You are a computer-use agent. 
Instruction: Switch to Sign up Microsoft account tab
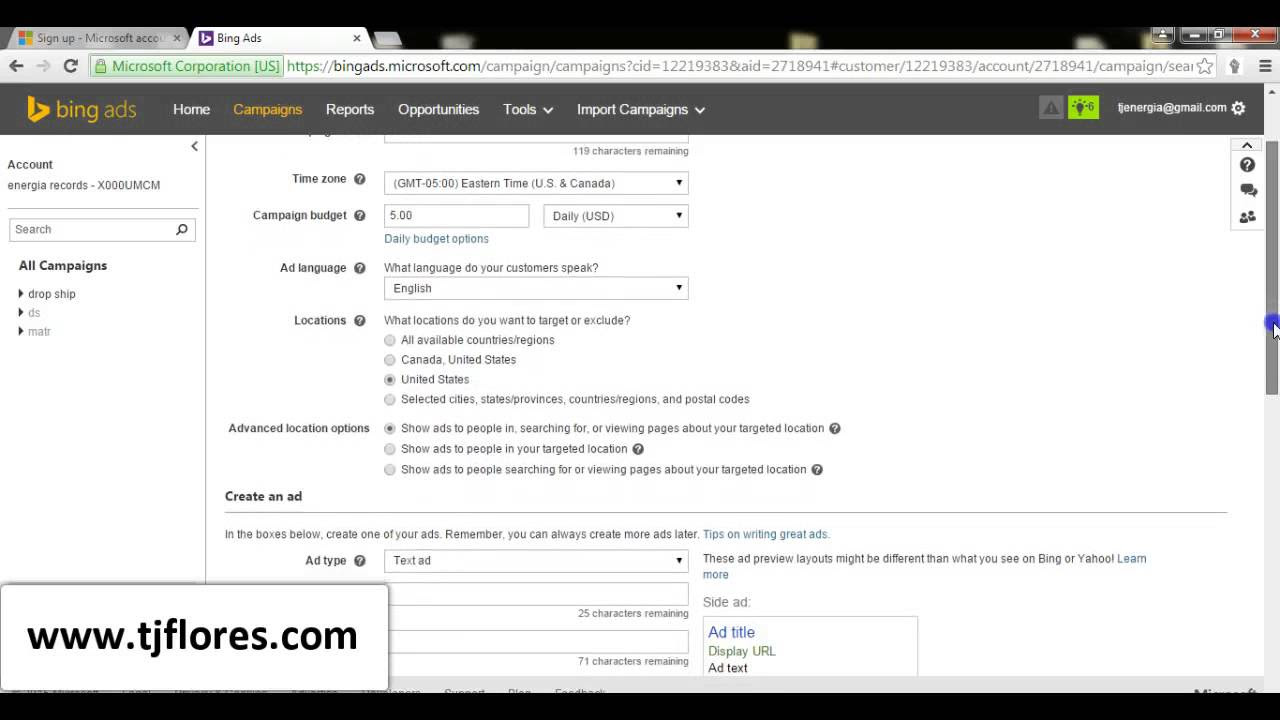(98, 38)
